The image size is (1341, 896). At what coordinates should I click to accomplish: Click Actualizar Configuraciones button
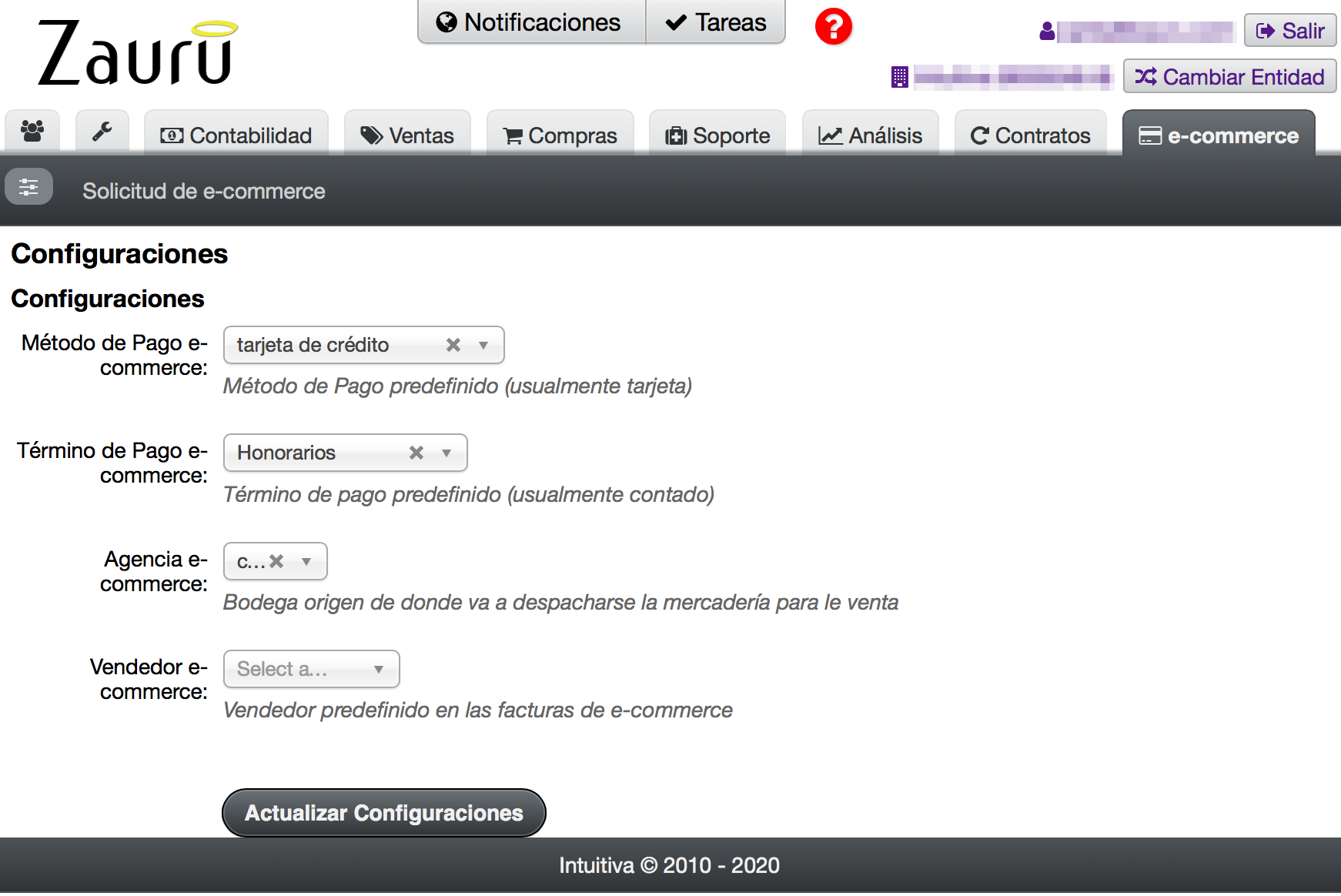click(384, 813)
